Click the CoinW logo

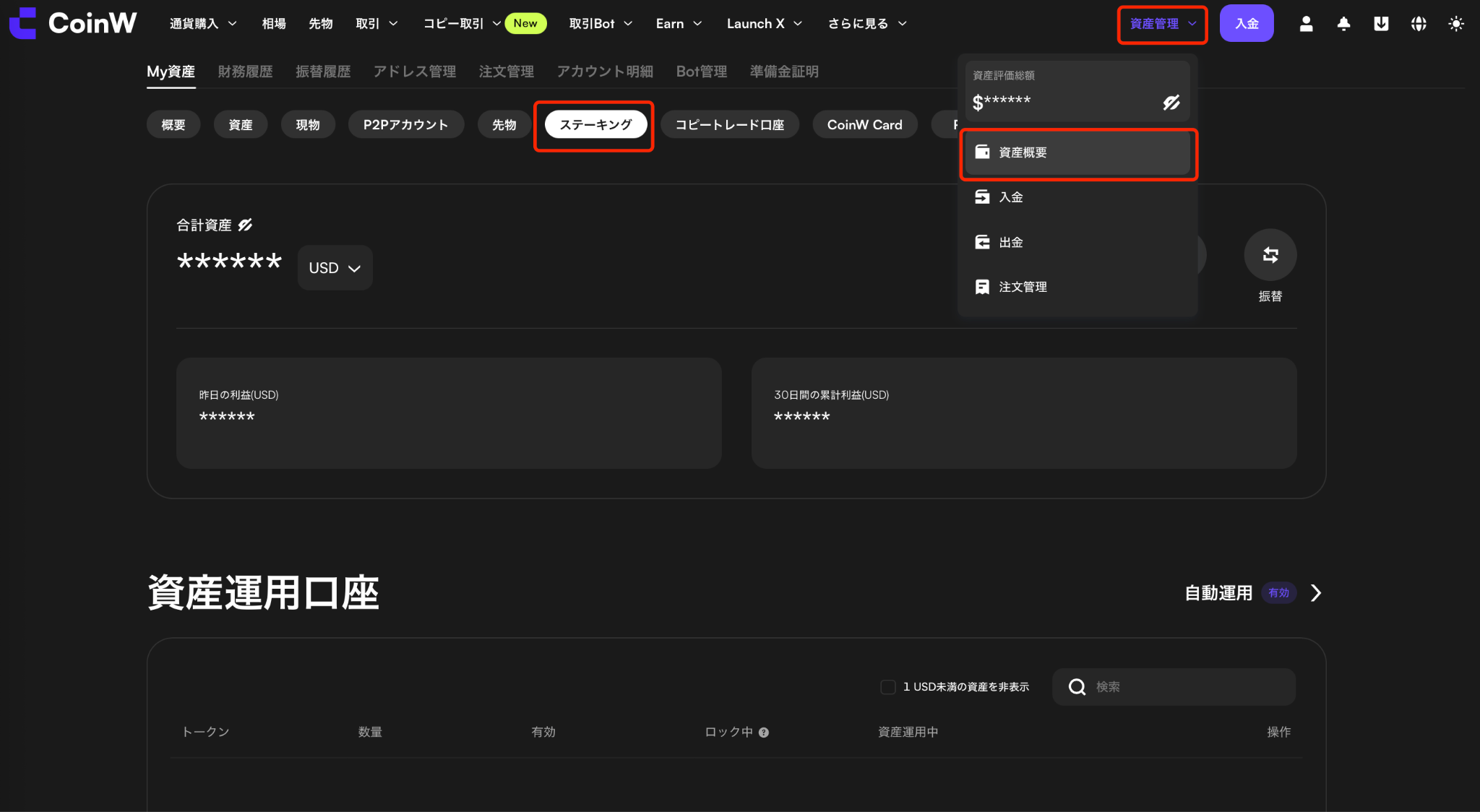(x=72, y=23)
